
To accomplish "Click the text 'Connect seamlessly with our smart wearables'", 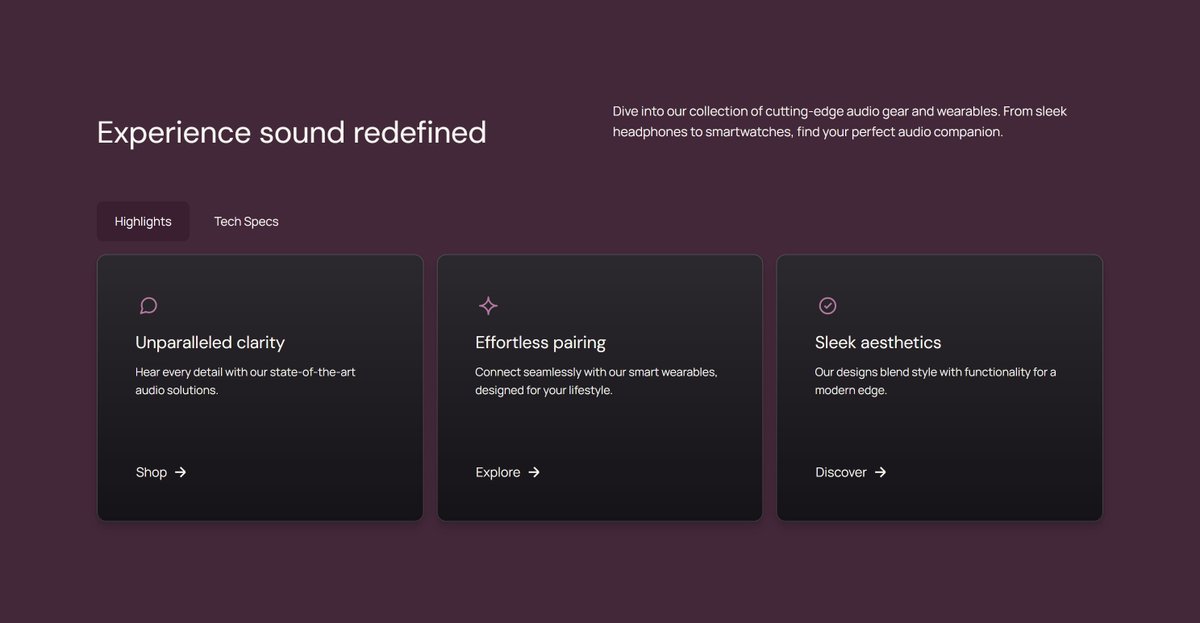I will (596, 372).
